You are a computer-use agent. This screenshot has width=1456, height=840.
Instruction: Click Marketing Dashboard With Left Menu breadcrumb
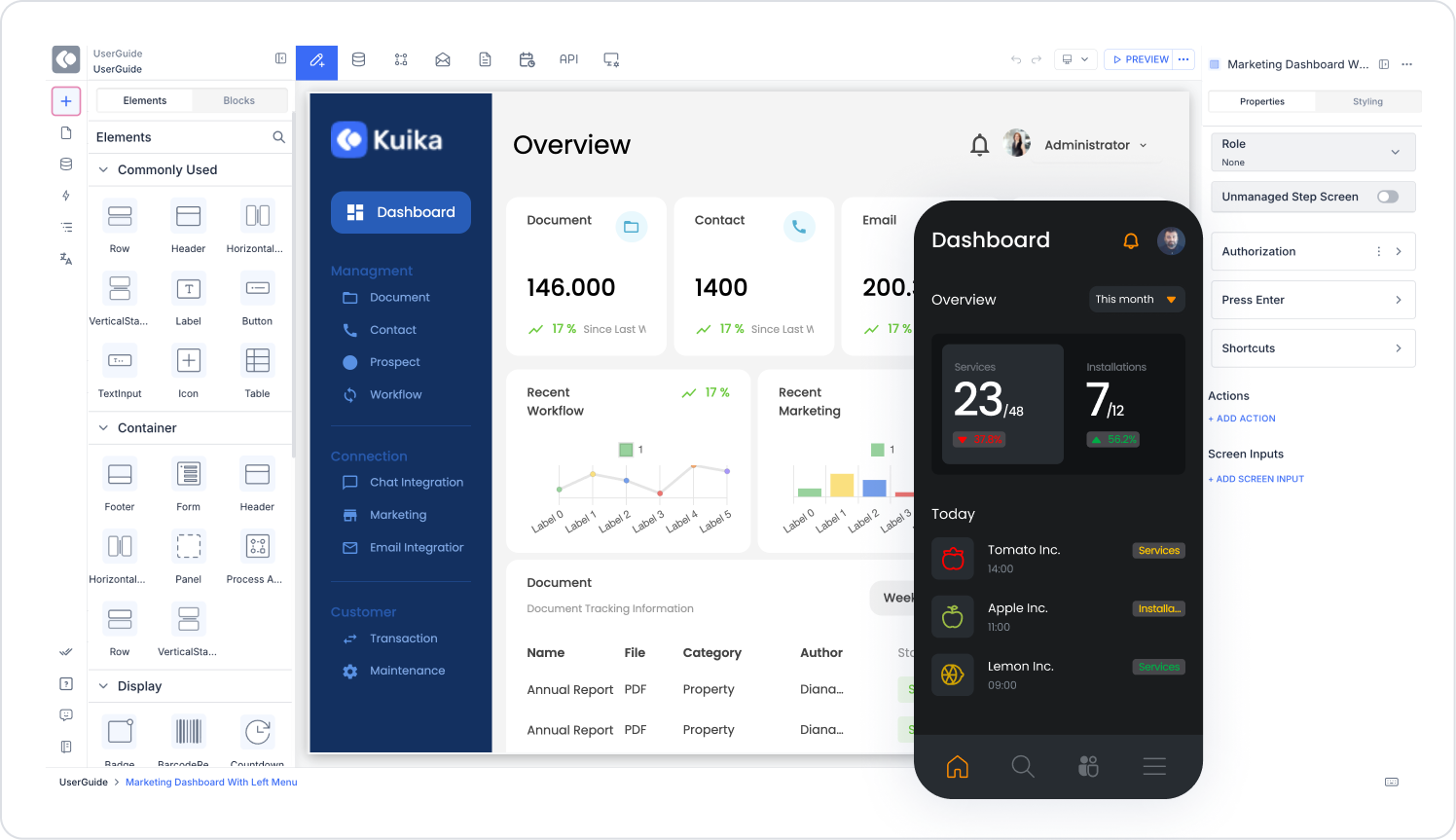point(211,783)
